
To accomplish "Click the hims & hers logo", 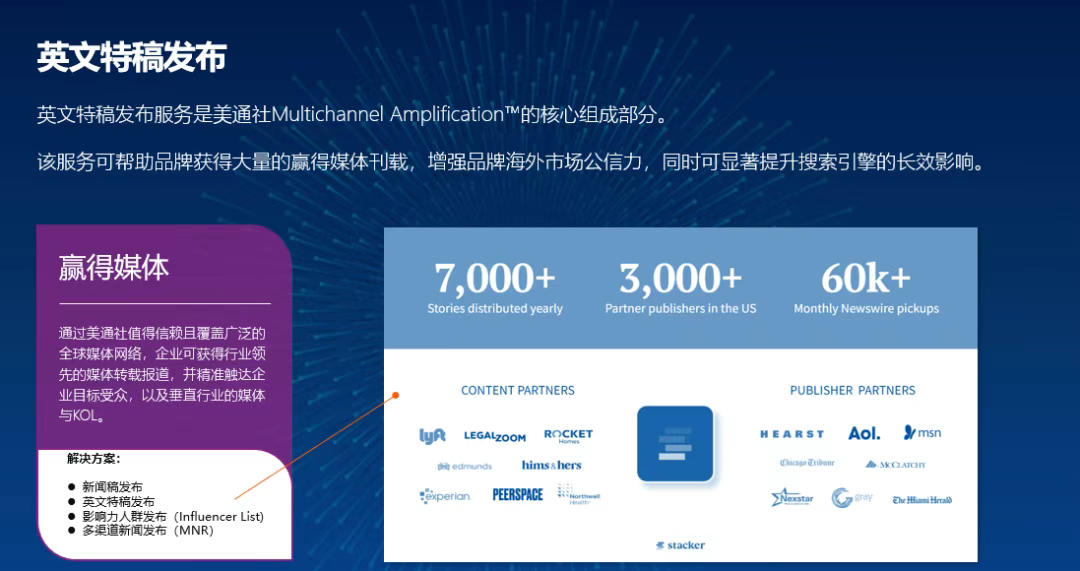I will click(552, 465).
